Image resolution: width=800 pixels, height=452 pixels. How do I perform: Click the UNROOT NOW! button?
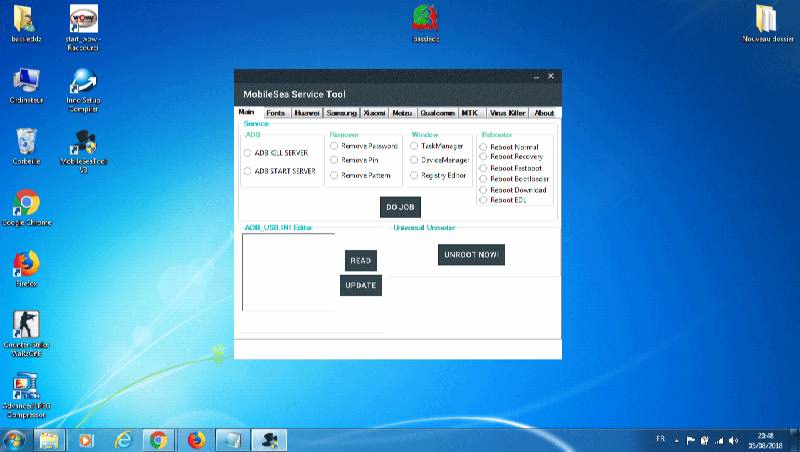click(471, 255)
